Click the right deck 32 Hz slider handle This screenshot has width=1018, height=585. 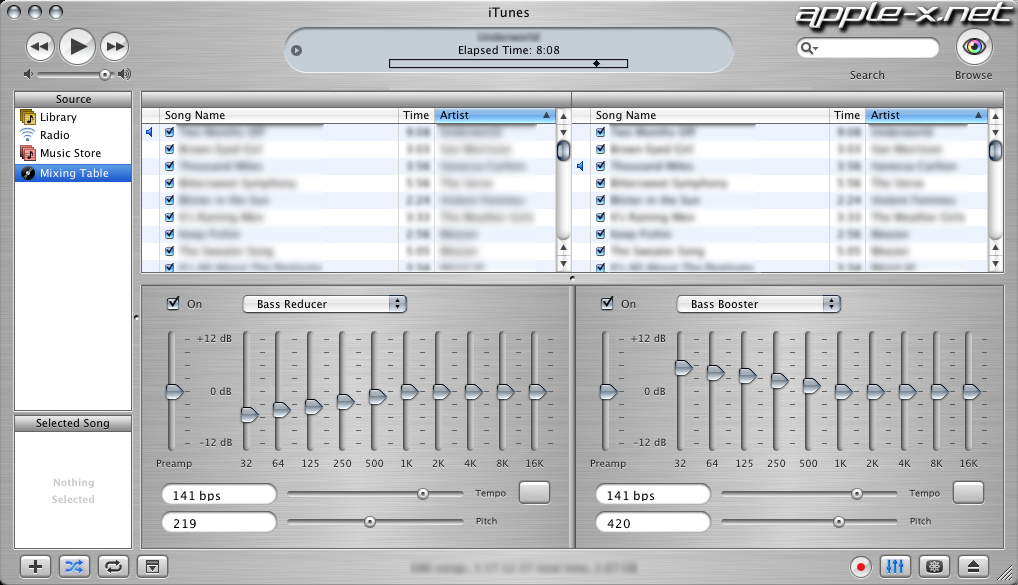pyautogui.click(x=684, y=368)
